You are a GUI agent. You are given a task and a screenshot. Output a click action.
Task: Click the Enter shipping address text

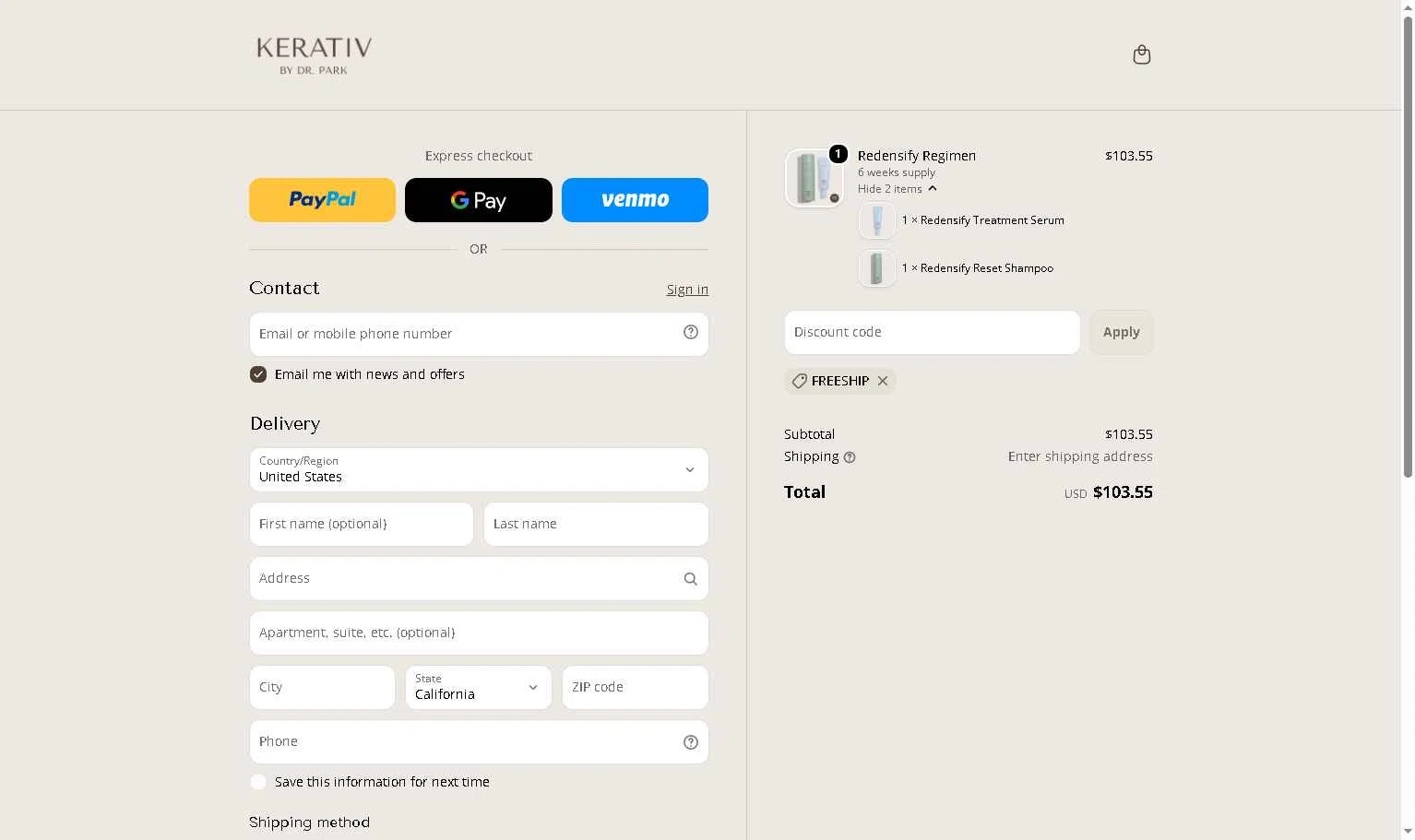tap(1080, 456)
